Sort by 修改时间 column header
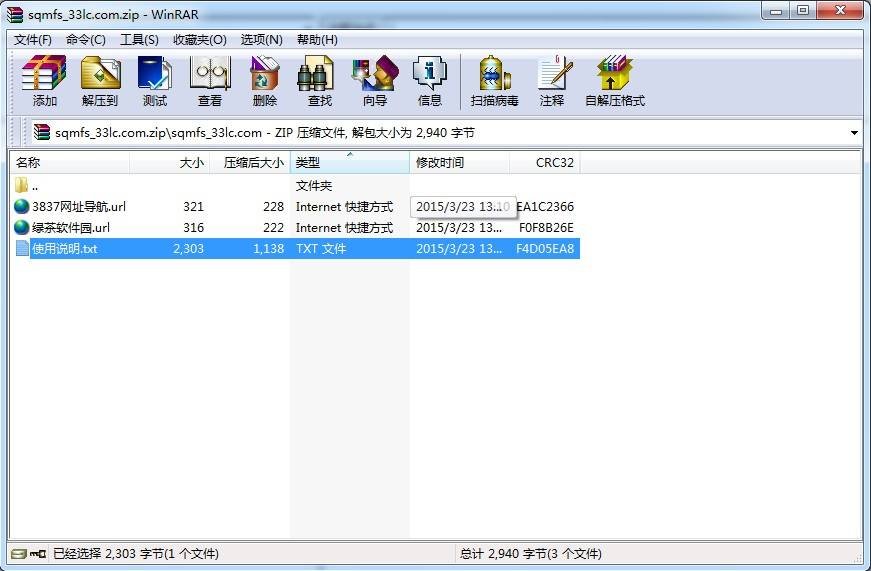The height and width of the screenshot is (571, 871). (x=459, y=162)
